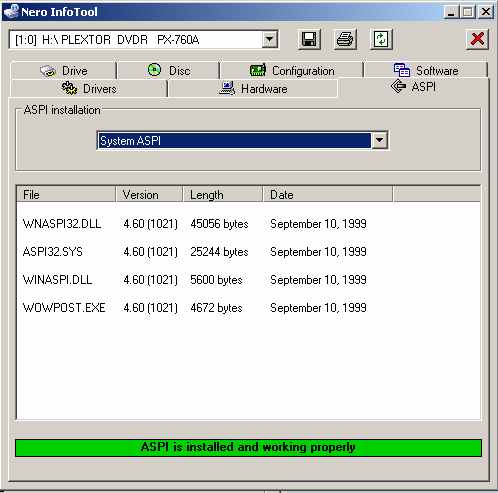Switch to the Disc tab
Screen dimensions: 498x493
tap(169, 71)
